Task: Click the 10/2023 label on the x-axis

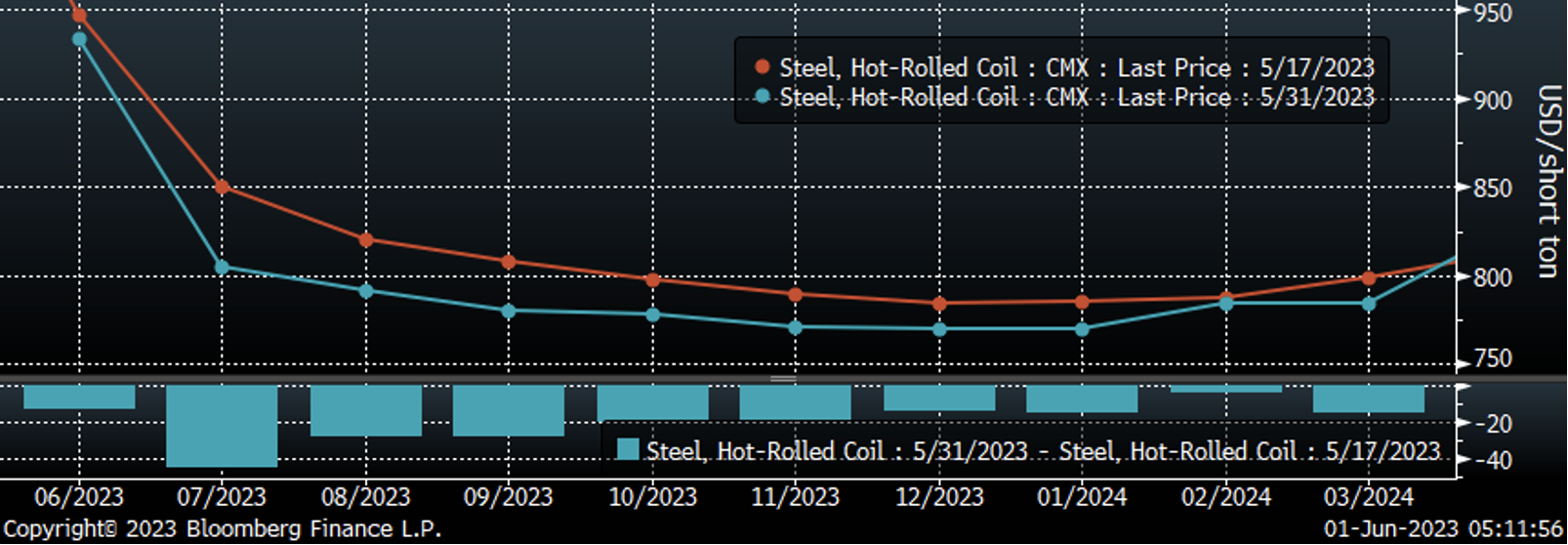Action: point(652,497)
